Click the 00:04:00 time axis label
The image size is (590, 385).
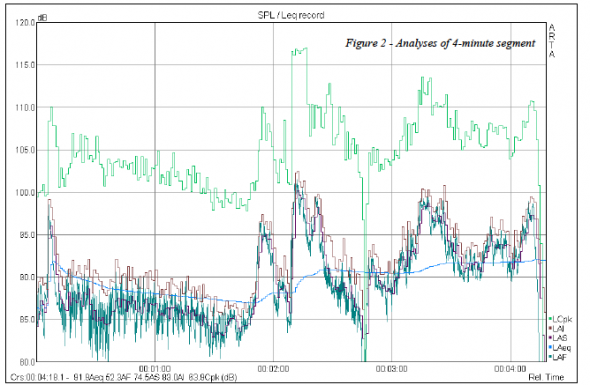(510, 368)
